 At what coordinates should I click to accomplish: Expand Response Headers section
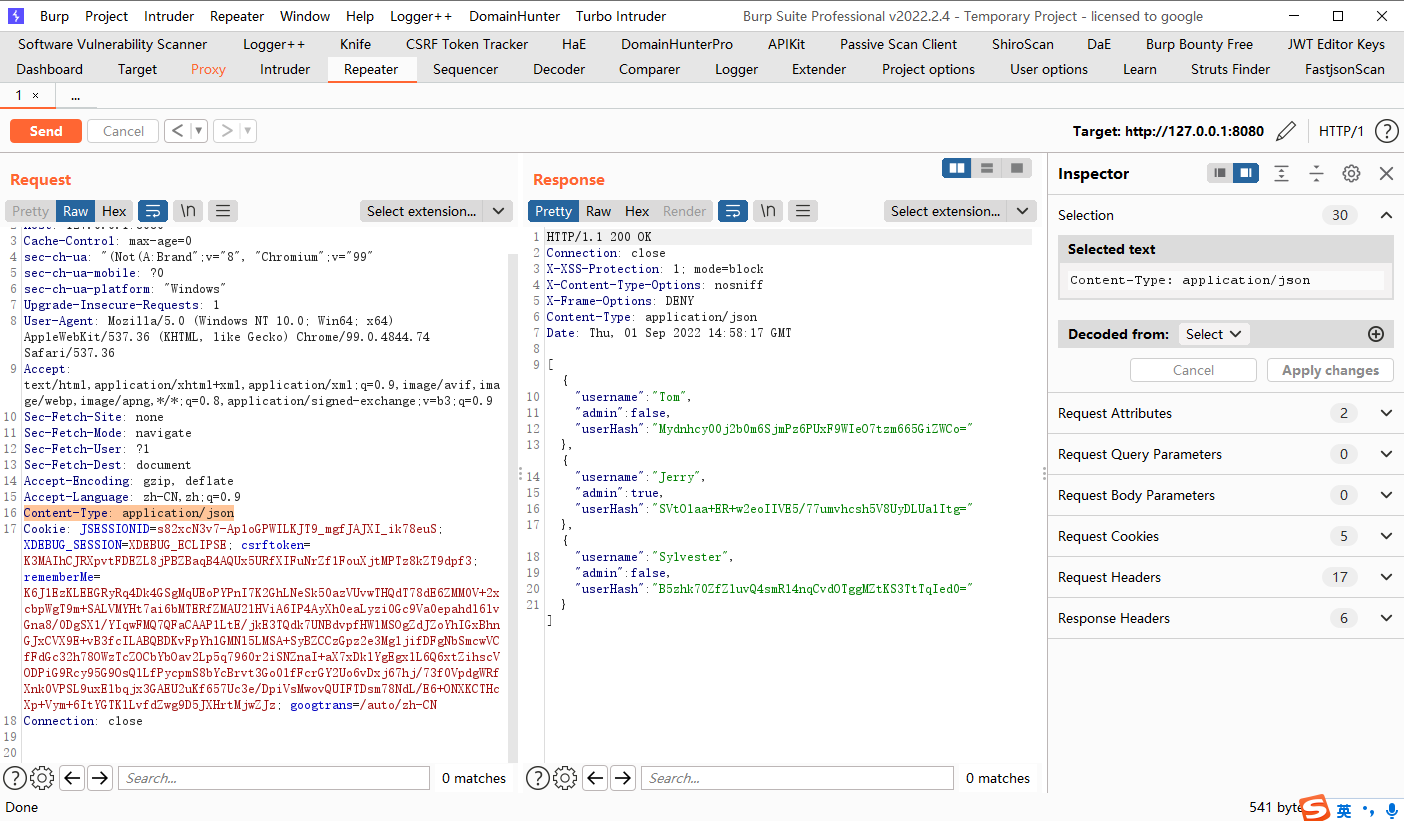click(1386, 618)
